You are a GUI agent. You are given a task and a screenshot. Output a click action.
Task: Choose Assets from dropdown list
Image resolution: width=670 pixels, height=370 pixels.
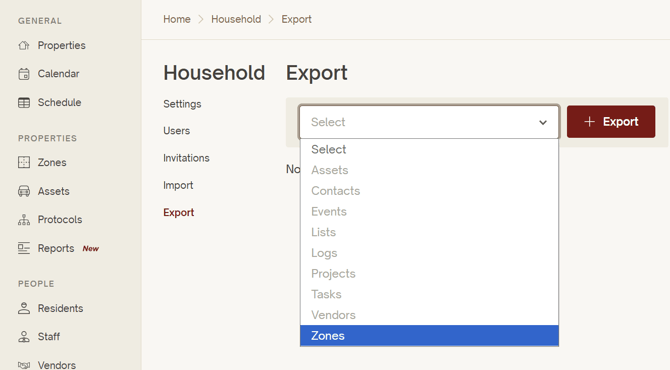(429, 170)
